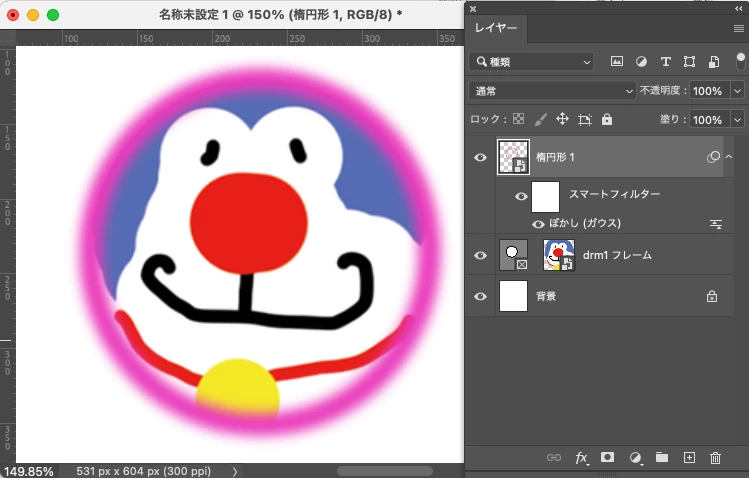Hide the 楕円形 1 layer
The width and height of the screenshot is (749, 478).
[x=481, y=157]
